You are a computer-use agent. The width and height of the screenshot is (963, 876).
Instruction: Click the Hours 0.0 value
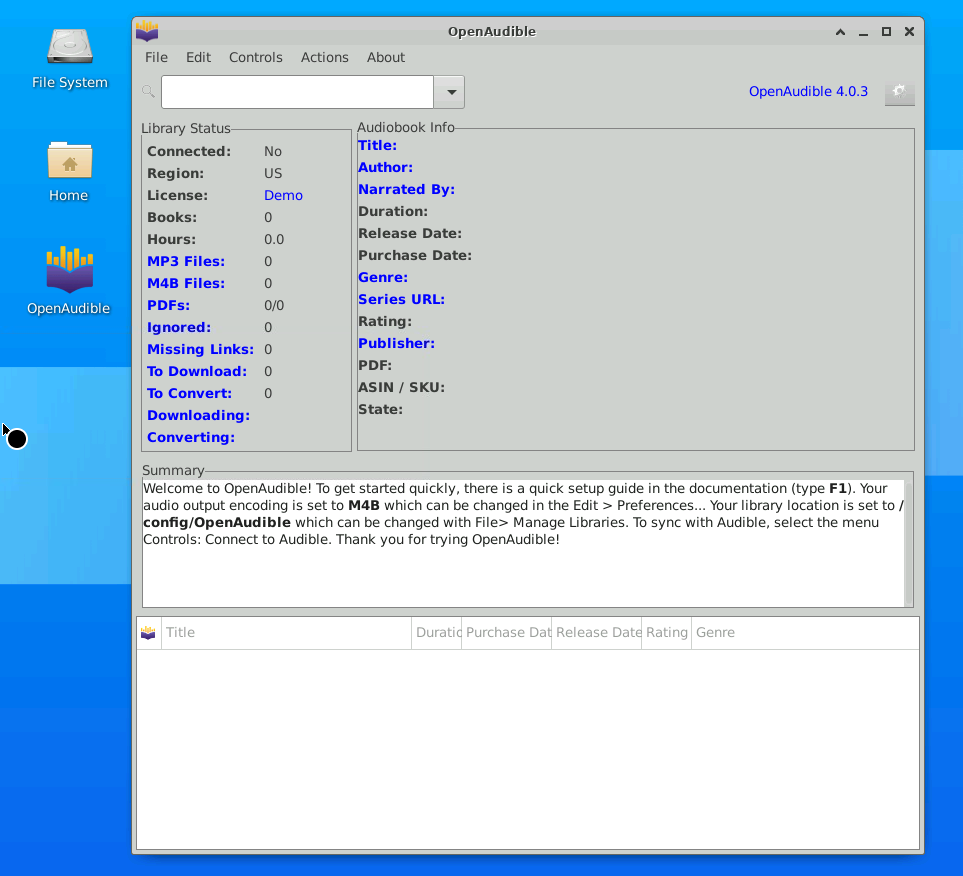pos(274,240)
